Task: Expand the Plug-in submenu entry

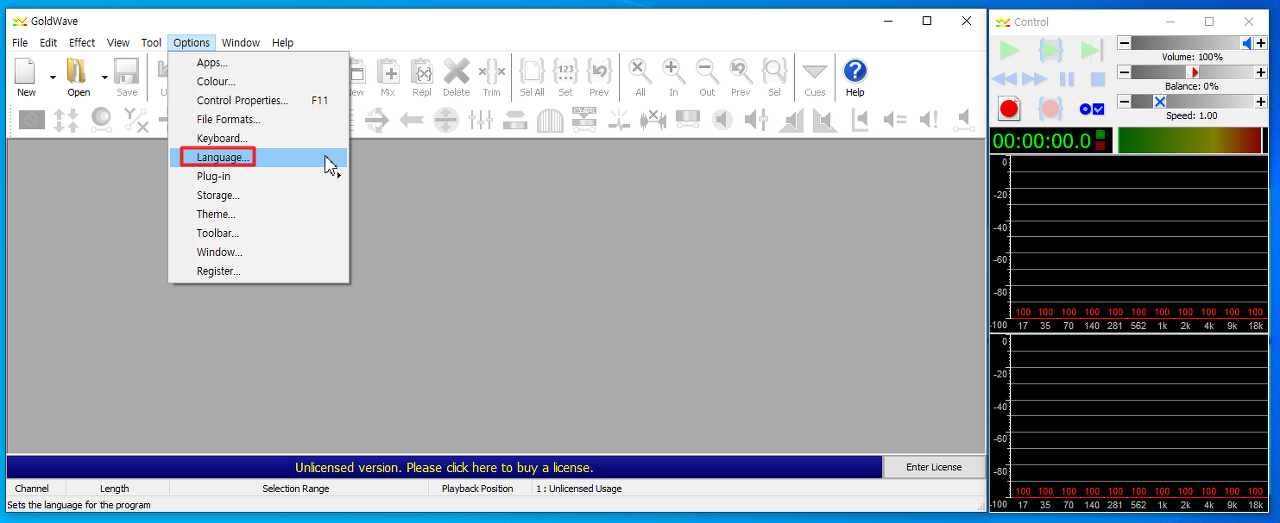Action: tap(258, 176)
